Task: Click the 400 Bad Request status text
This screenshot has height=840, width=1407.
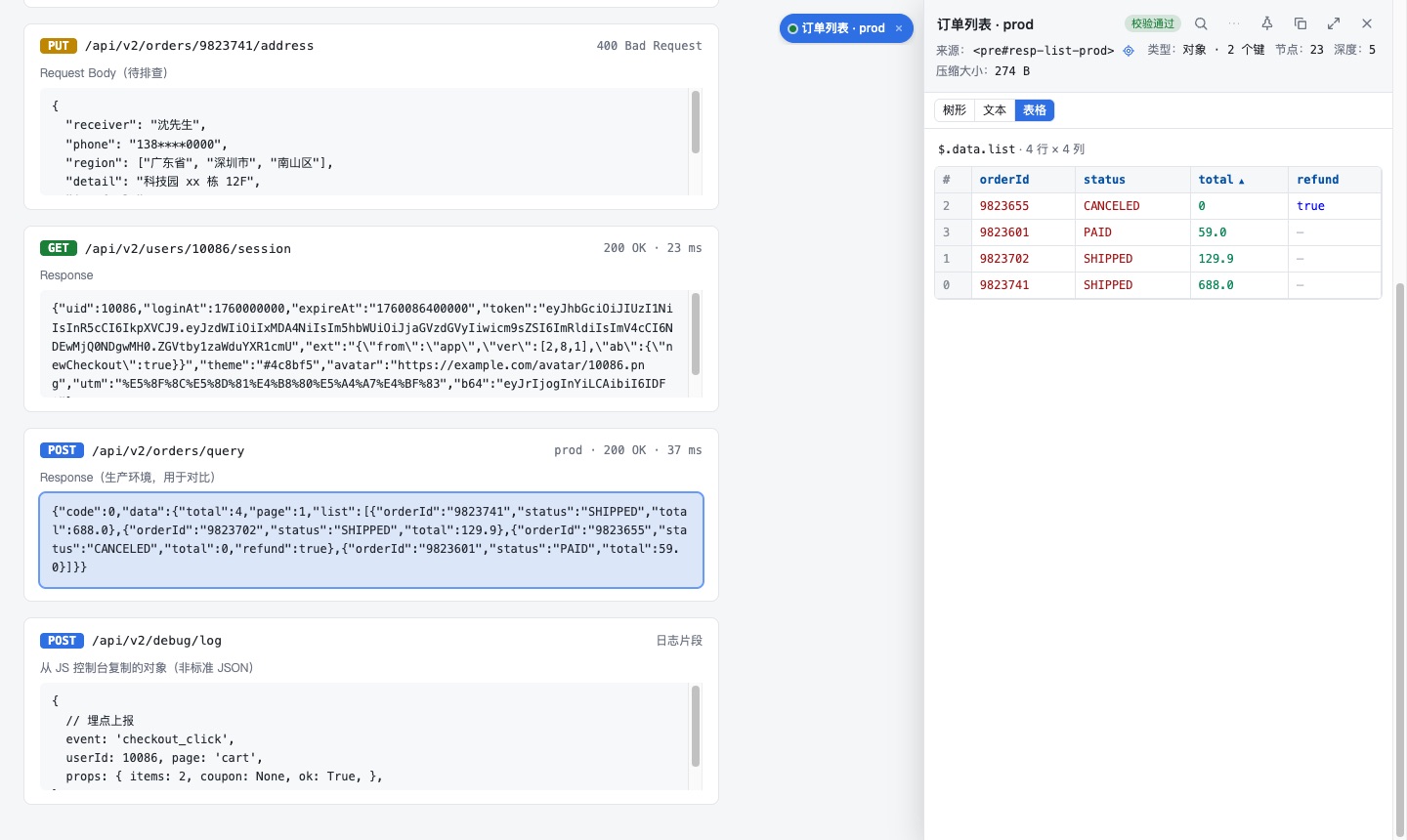Action: tap(649, 46)
